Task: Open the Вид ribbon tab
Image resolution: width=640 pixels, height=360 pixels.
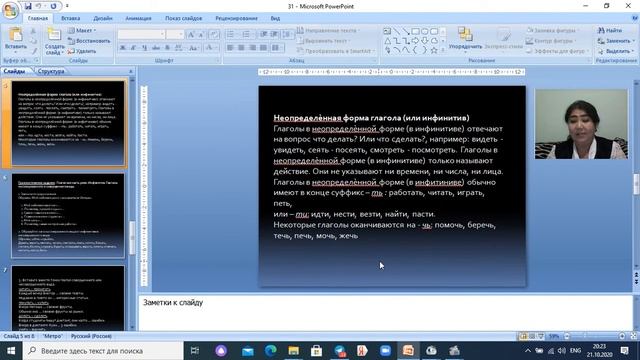Action: (x=275, y=18)
